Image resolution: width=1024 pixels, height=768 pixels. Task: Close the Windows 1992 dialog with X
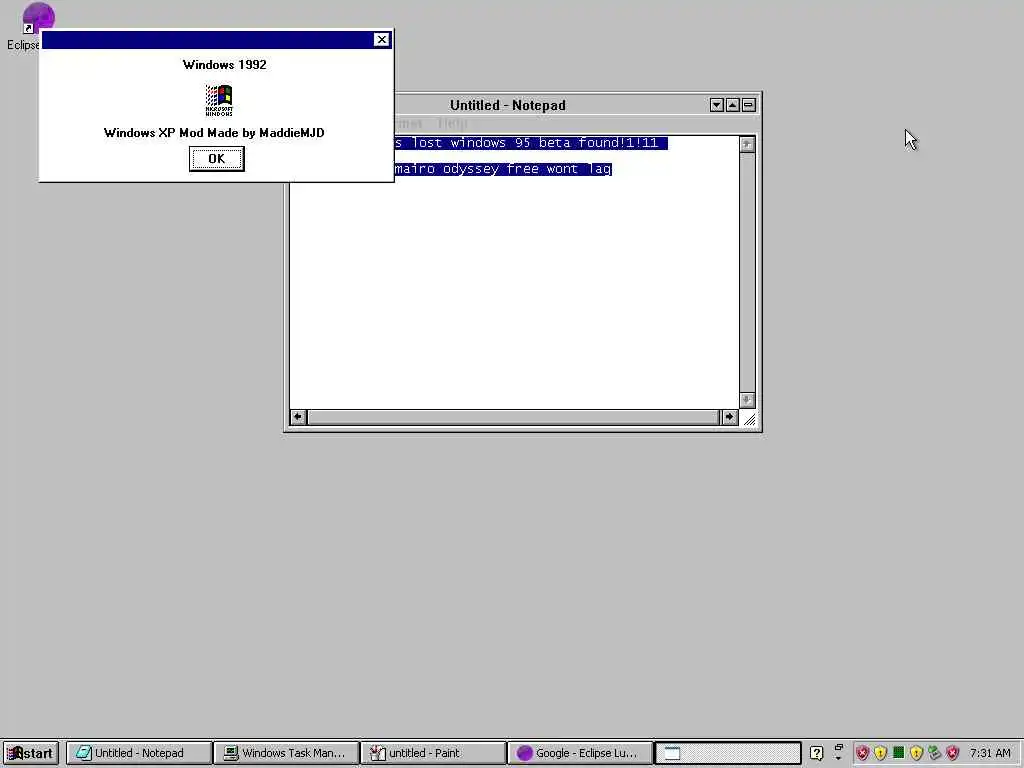click(381, 40)
